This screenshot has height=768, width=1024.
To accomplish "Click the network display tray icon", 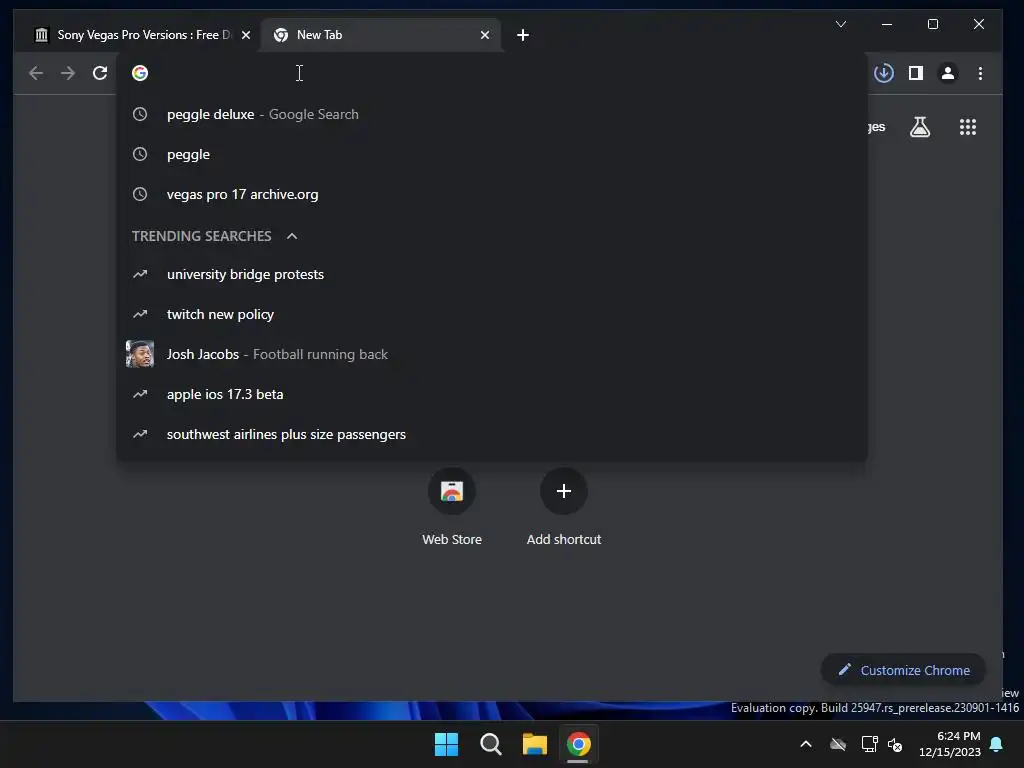I will [869, 744].
